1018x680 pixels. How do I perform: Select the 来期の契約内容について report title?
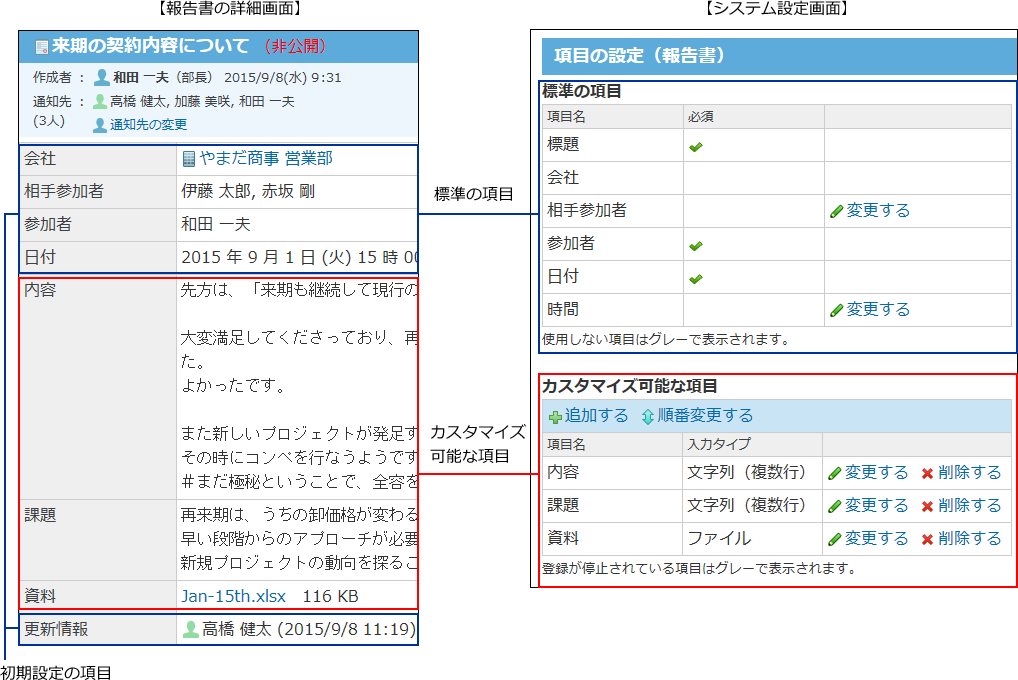click(x=151, y=45)
